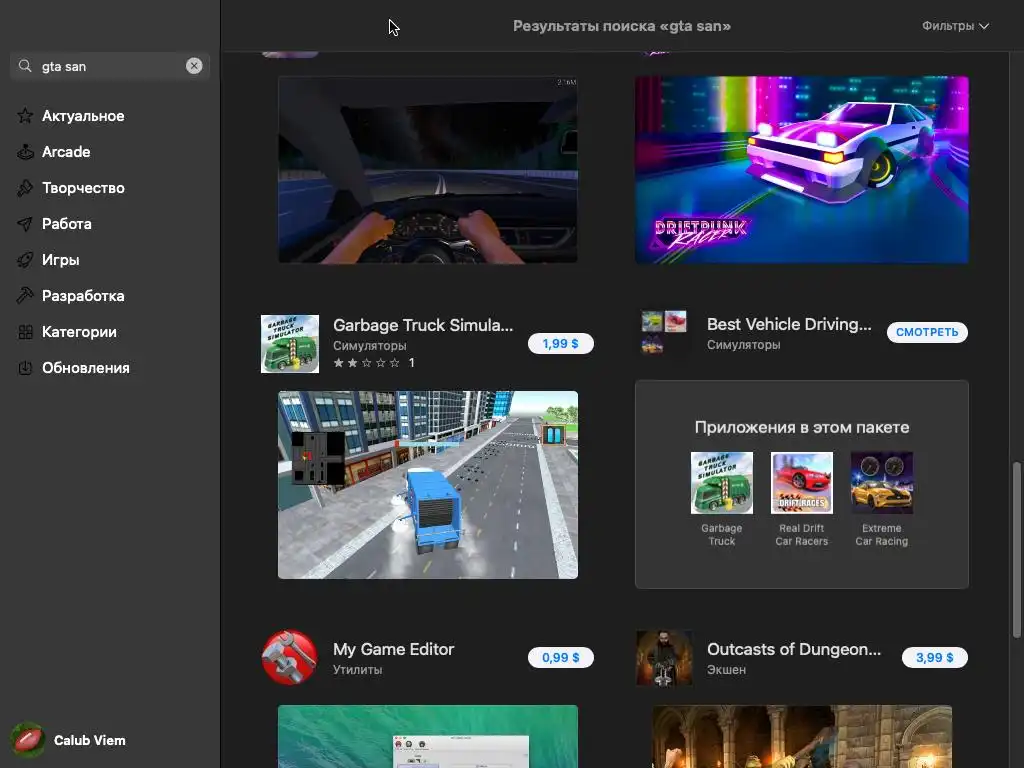Click the Приложения в этом пакете heading
Screen dimensions: 1024x768
(x=801, y=427)
